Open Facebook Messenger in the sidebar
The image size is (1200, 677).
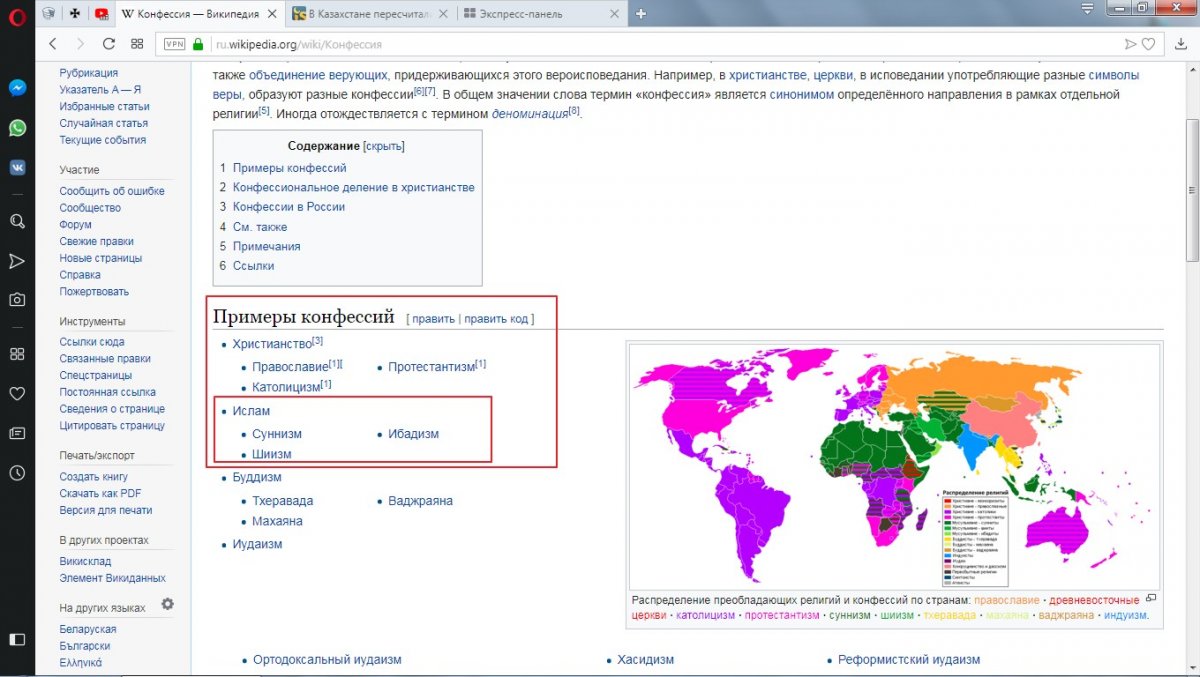click(x=17, y=87)
